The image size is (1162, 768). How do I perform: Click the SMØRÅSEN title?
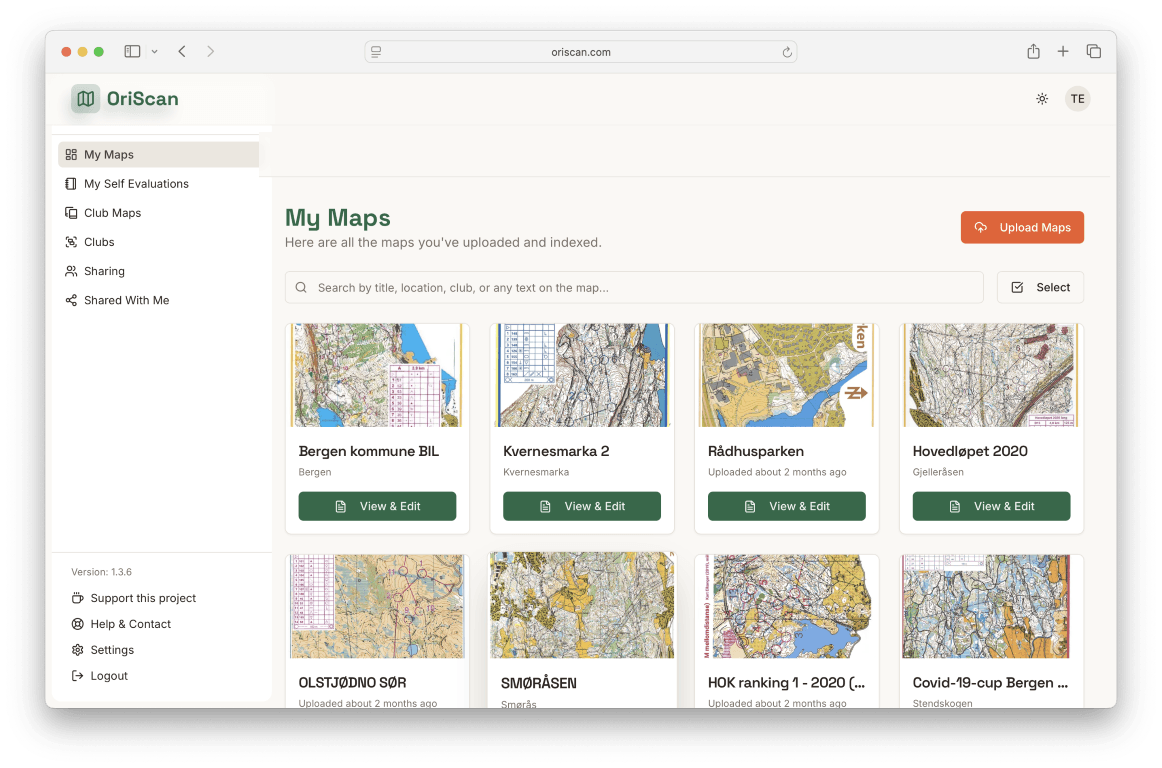(539, 683)
